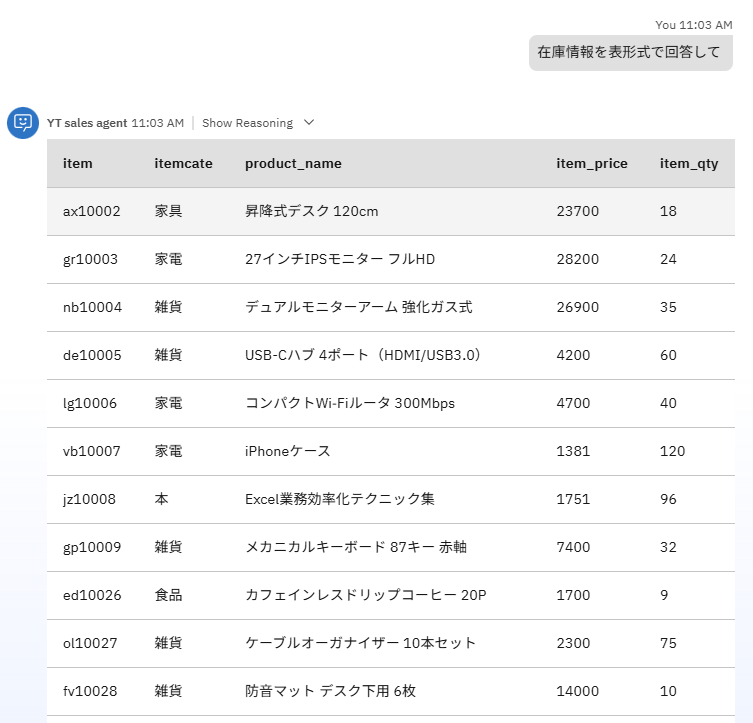Click the price 14000 for 防音マット
The image size is (753, 723).
click(577, 692)
